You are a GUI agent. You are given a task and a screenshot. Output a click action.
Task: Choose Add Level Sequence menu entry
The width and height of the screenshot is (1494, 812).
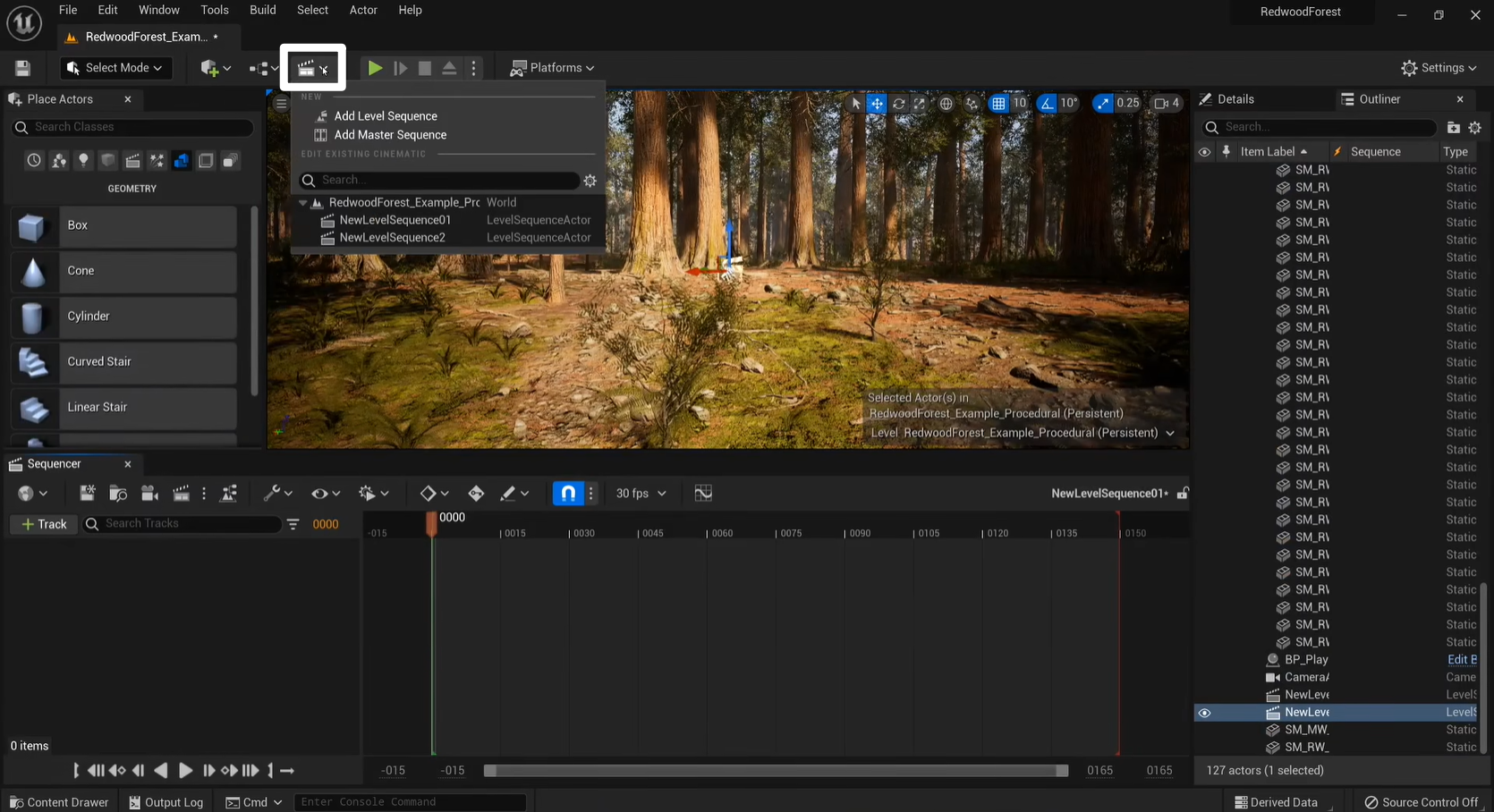tap(386, 116)
